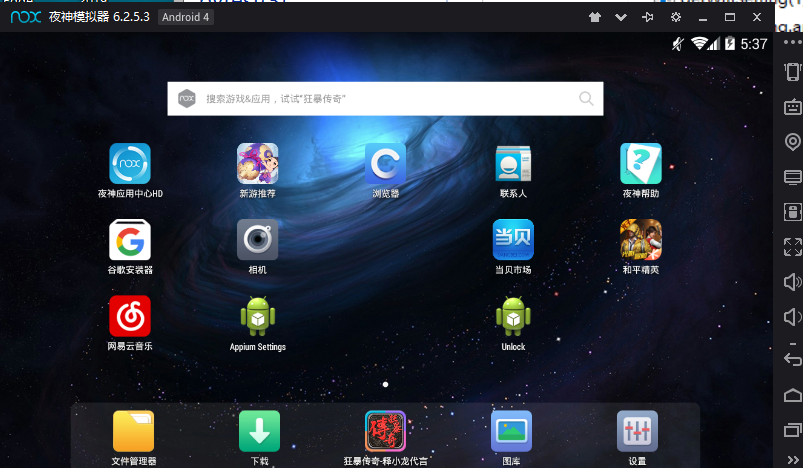
Task: Open Nox system settings gear in title bar
Action: pos(676,17)
